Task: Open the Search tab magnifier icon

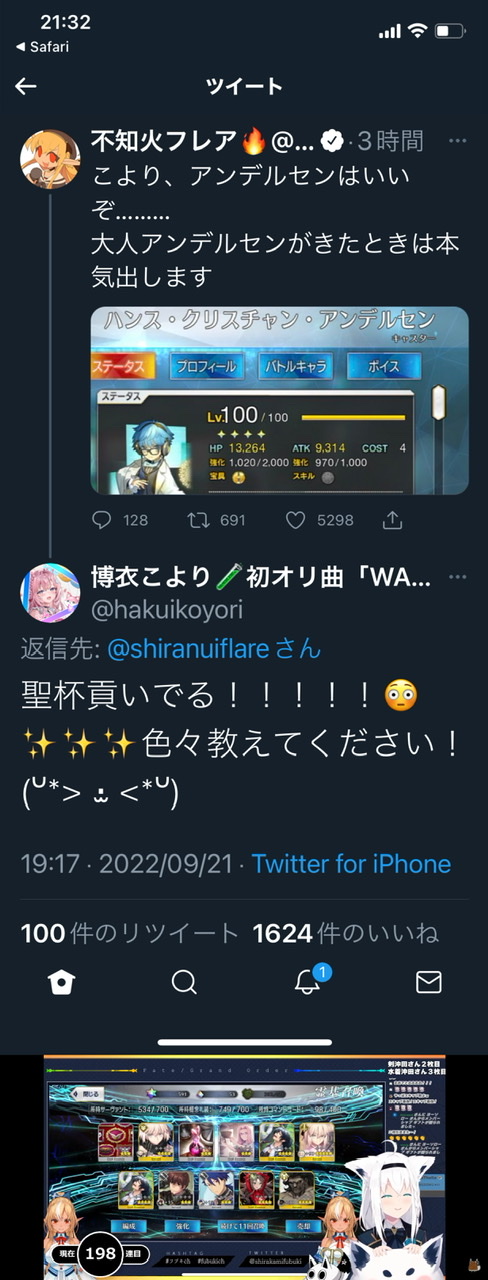Action: pyautogui.click(x=184, y=982)
